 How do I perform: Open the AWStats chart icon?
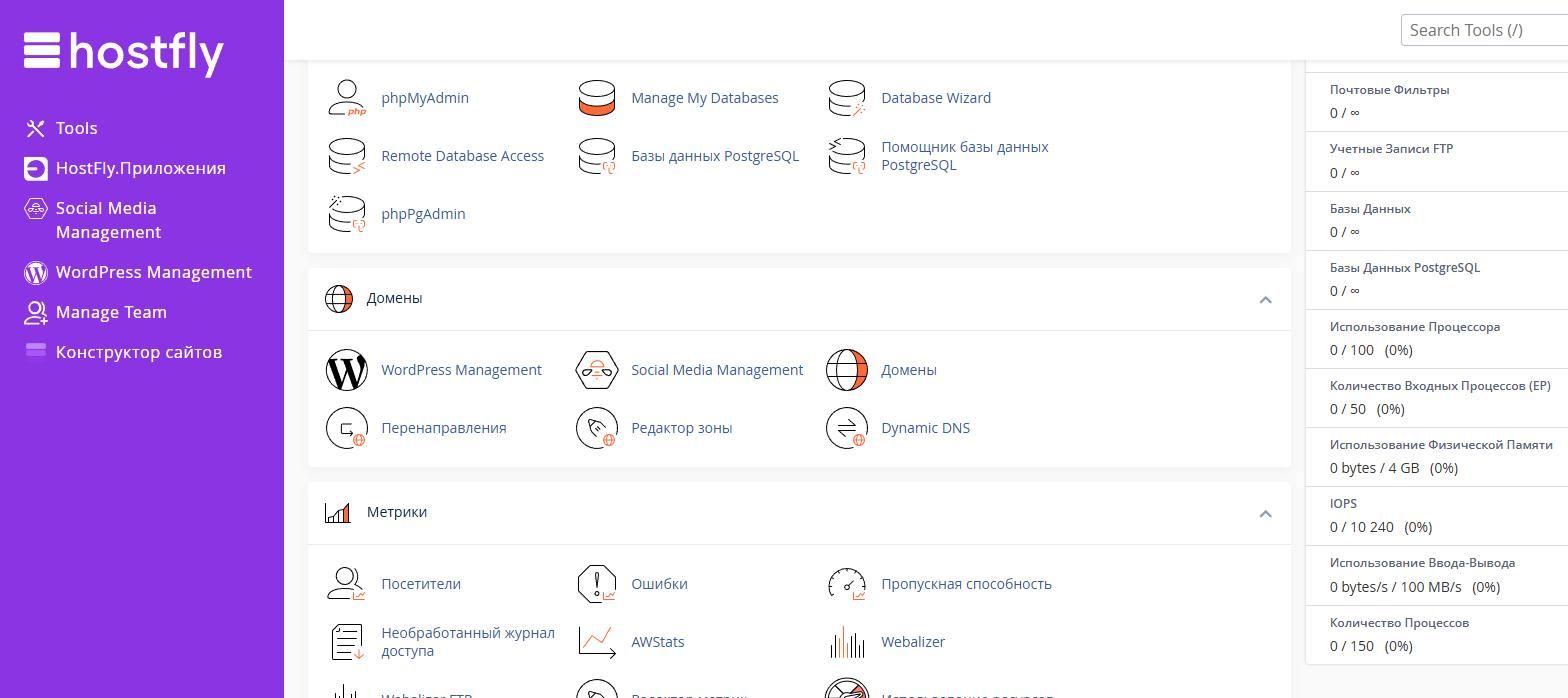(597, 642)
